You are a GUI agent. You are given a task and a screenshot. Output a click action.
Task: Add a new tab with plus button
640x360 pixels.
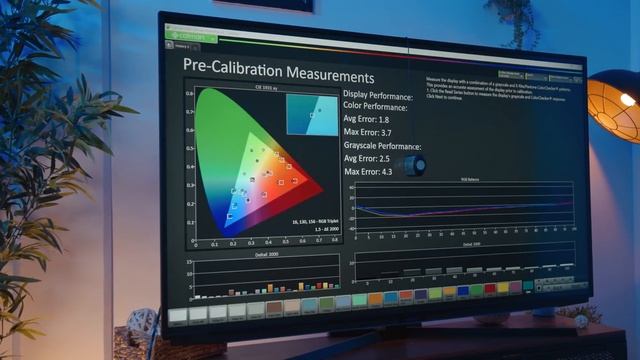coord(195,48)
